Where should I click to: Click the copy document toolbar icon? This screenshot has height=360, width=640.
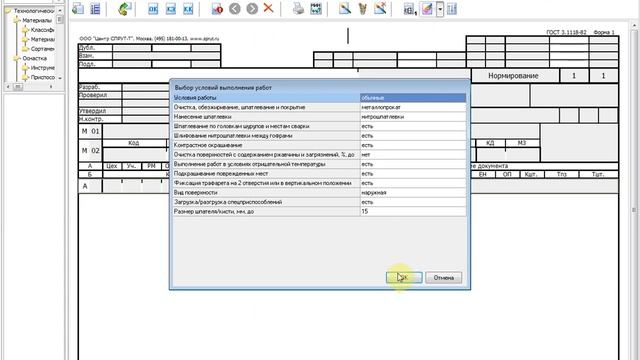[x=78, y=9]
